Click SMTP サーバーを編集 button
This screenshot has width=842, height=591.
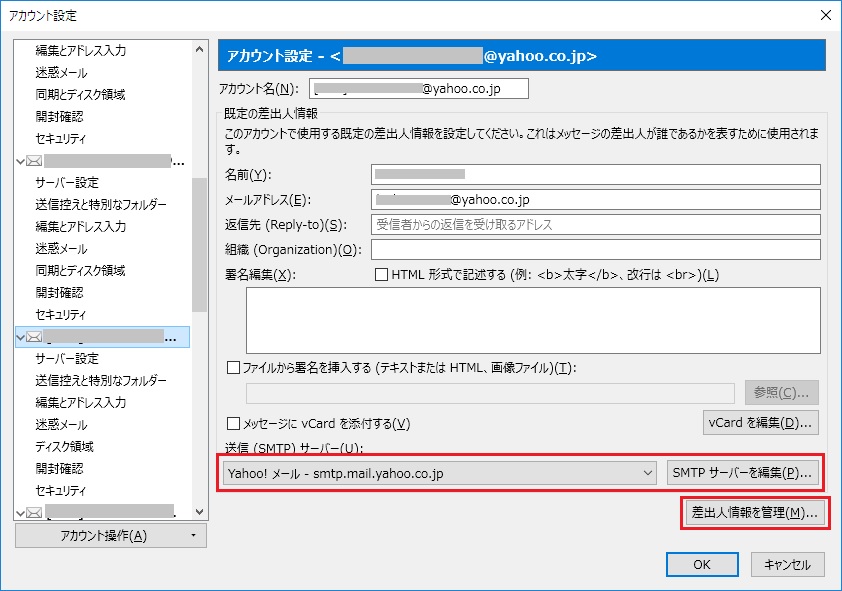pyautogui.click(x=743, y=472)
